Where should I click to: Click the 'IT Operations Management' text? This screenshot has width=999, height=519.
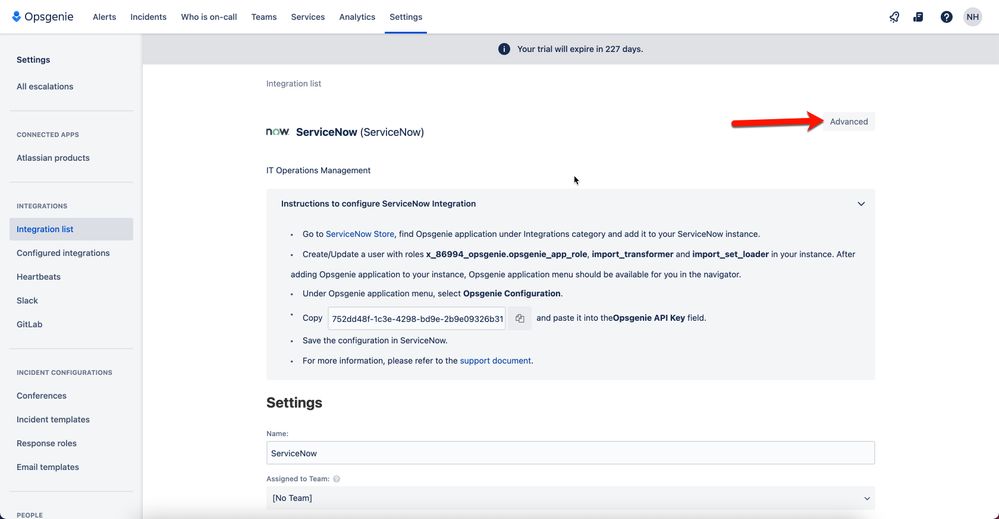318,170
